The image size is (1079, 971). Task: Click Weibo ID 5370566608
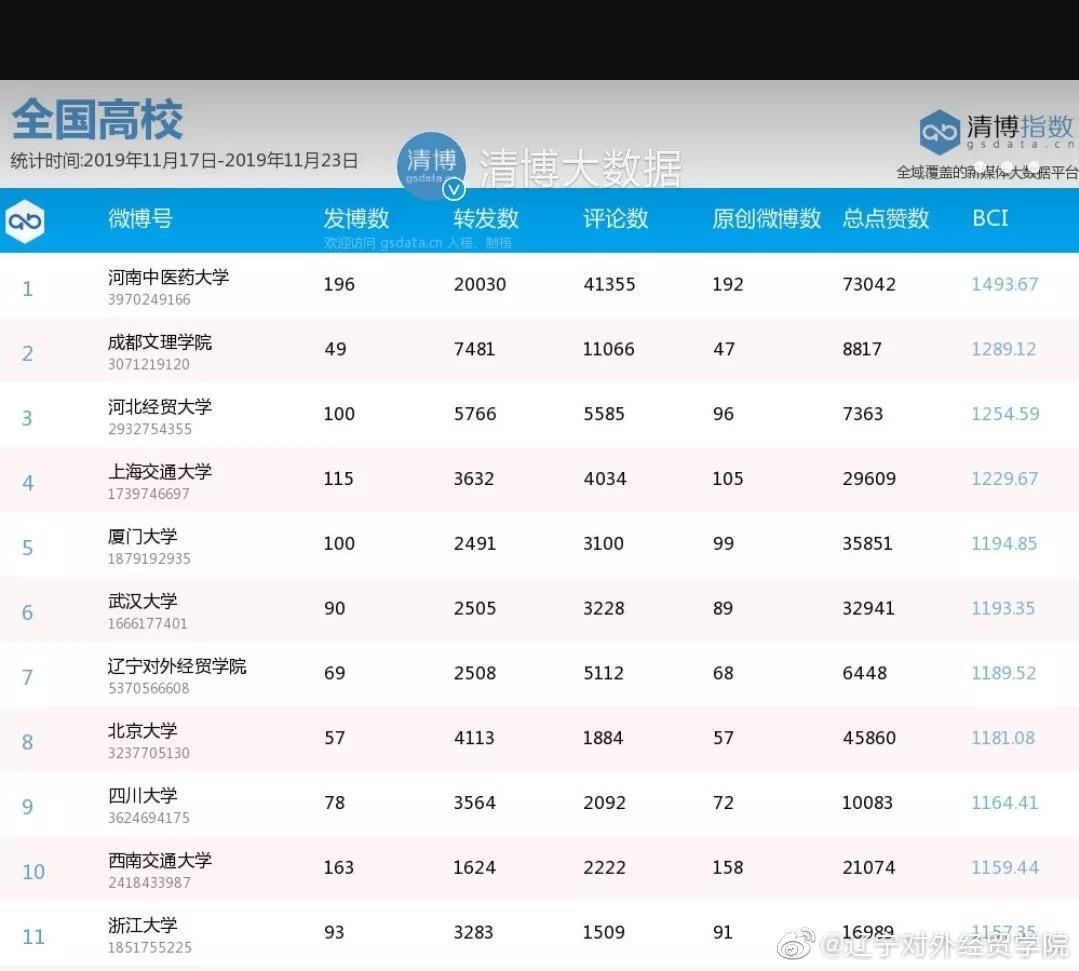click(149, 688)
